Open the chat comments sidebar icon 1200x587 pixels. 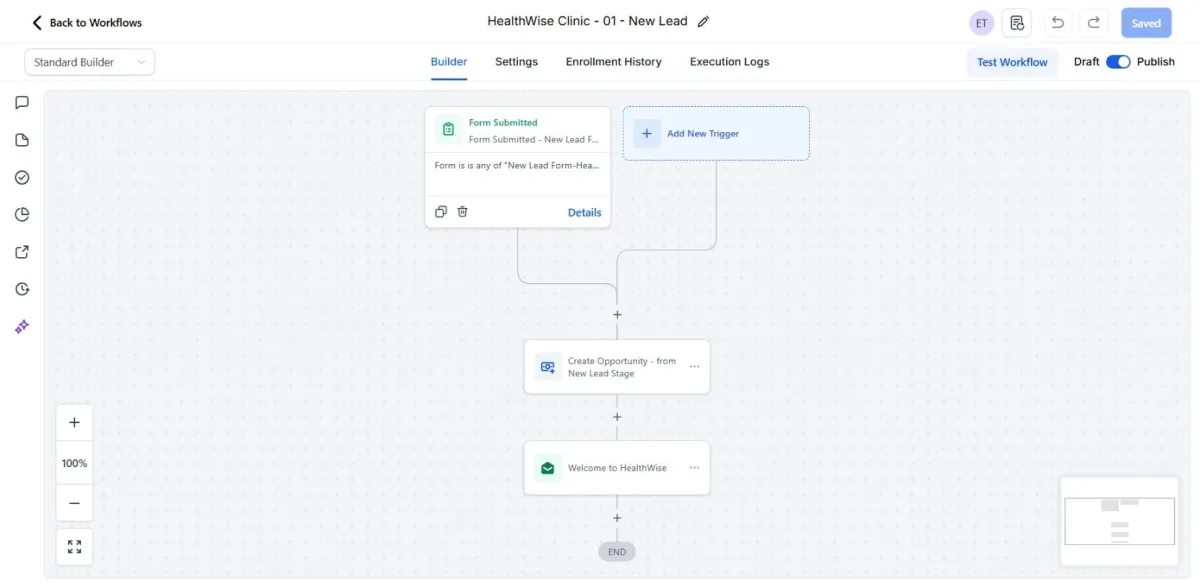[22, 102]
